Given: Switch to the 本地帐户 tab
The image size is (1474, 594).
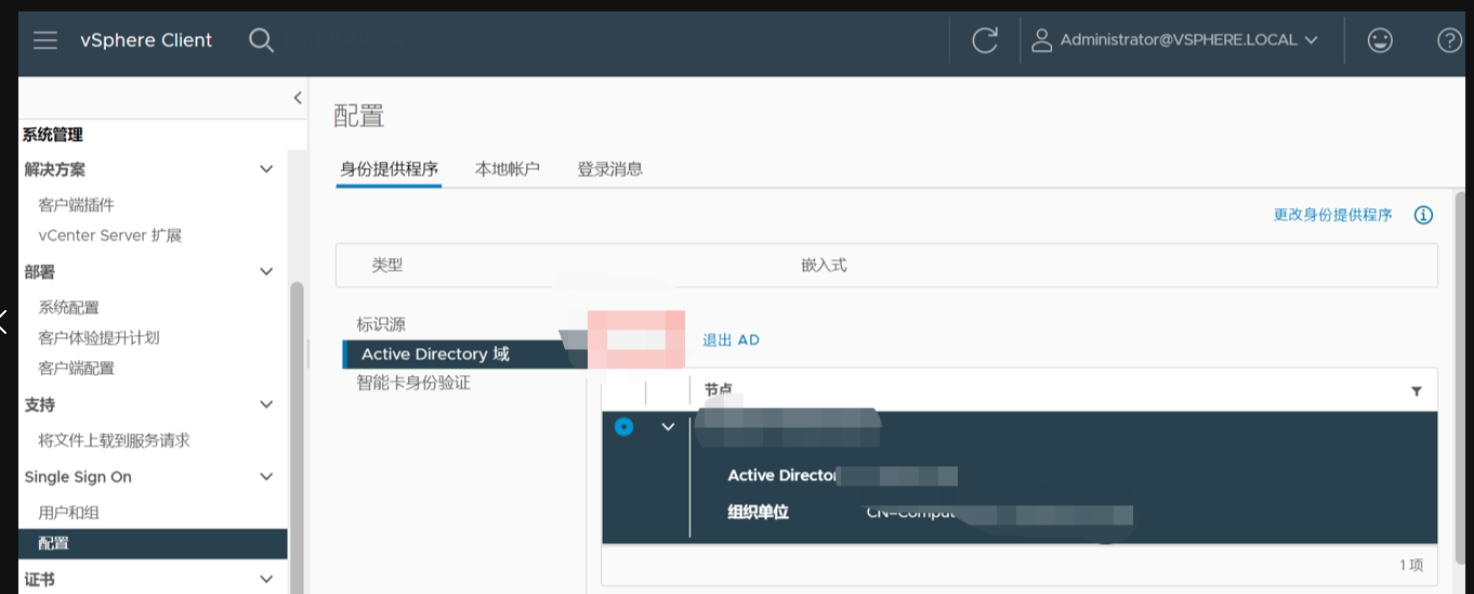Looking at the screenshot, I should 507,169.
